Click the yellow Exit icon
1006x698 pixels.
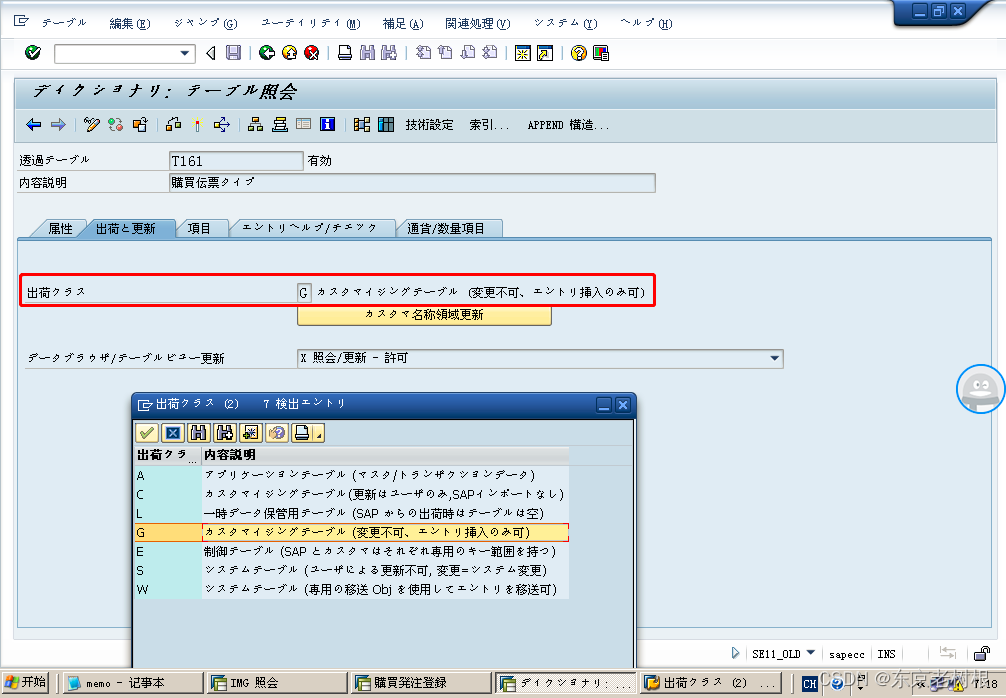(289, 53)
